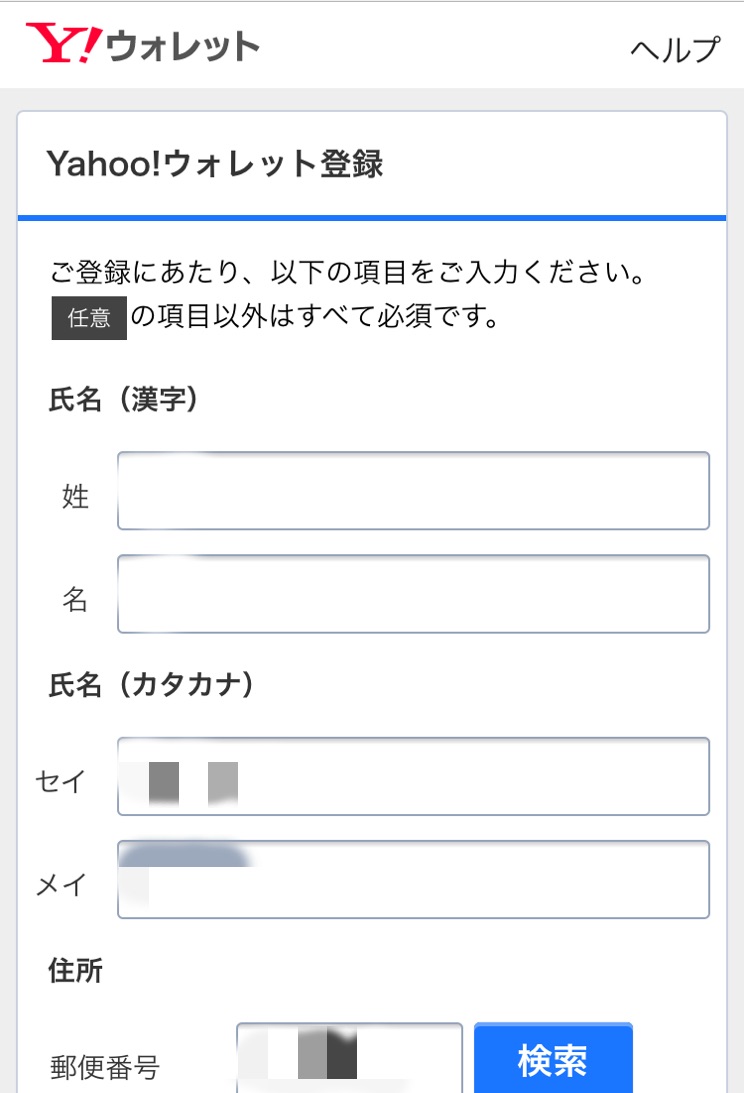Click the 郵便番号 postal code input box
Viewport: 744px width, 1093px height.
pyautogui.click(x=349, y=1058)
